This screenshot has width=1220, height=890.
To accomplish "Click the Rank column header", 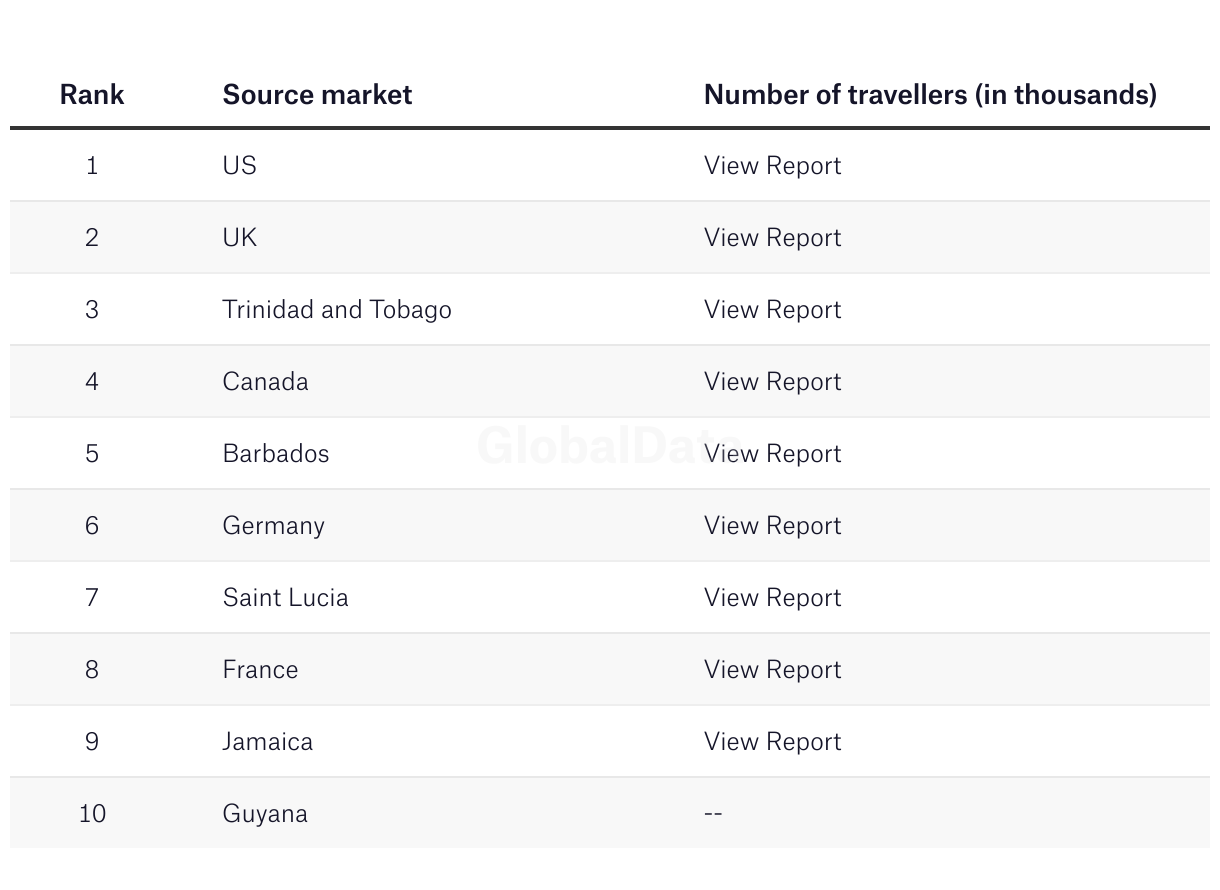I will 92,95.
